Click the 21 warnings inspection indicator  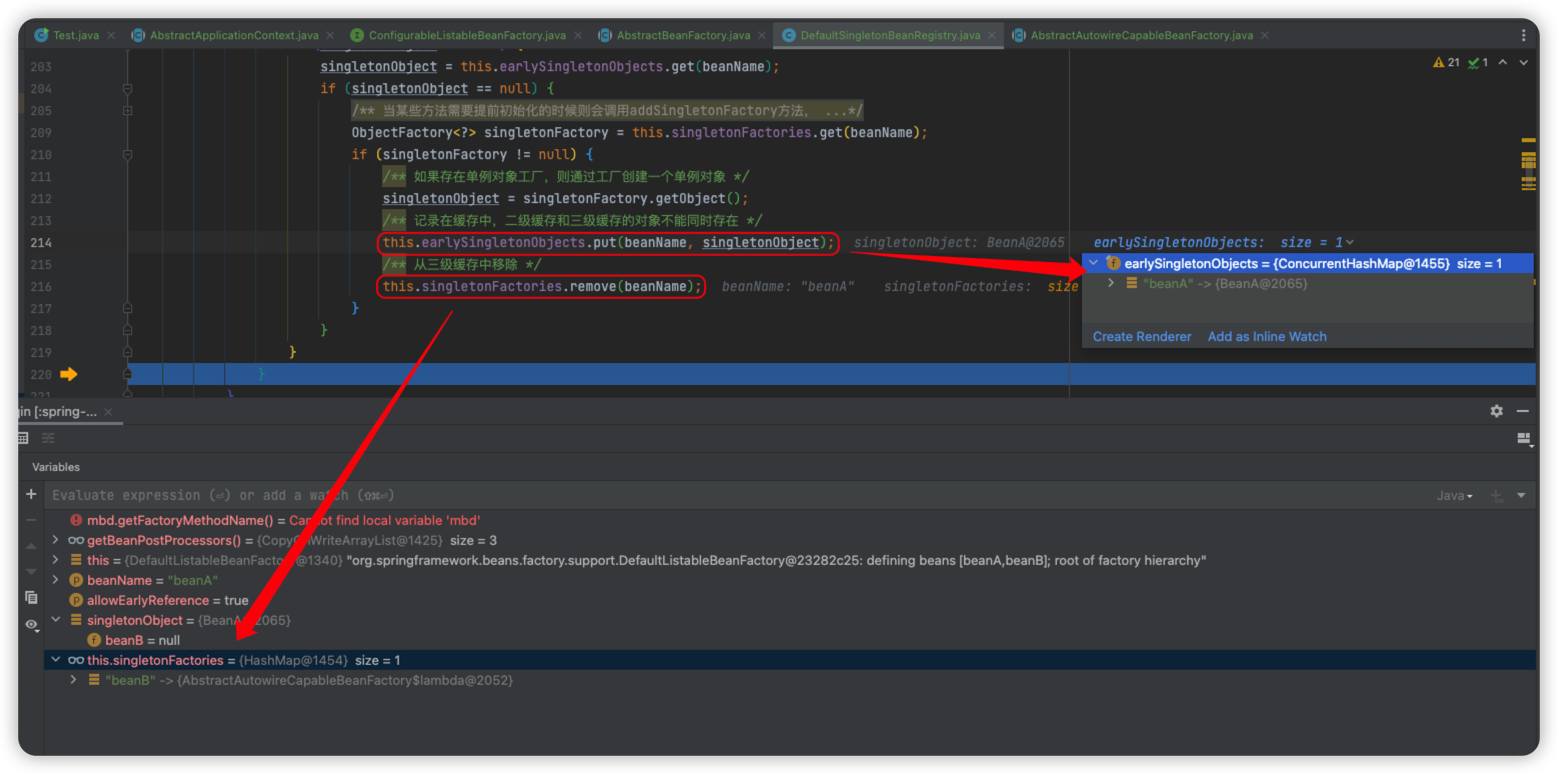coord(1446,62)
